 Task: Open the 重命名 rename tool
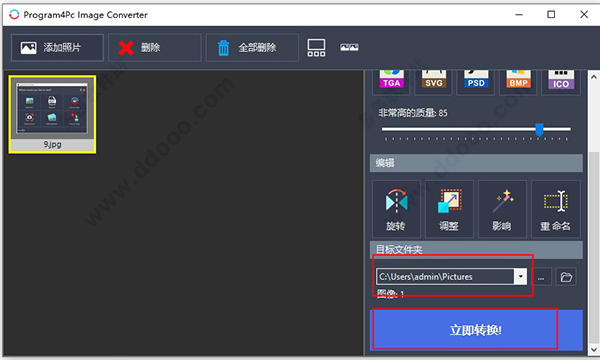556,209
